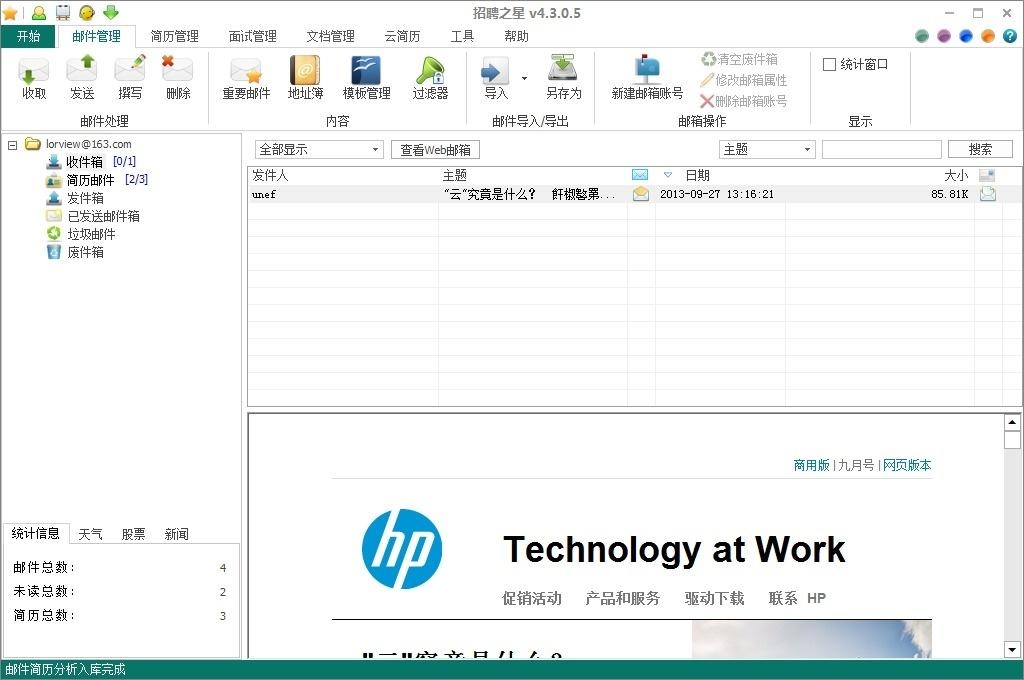Click the 搜索 search button
The image size is (1024, 680).
click(980, 149)
